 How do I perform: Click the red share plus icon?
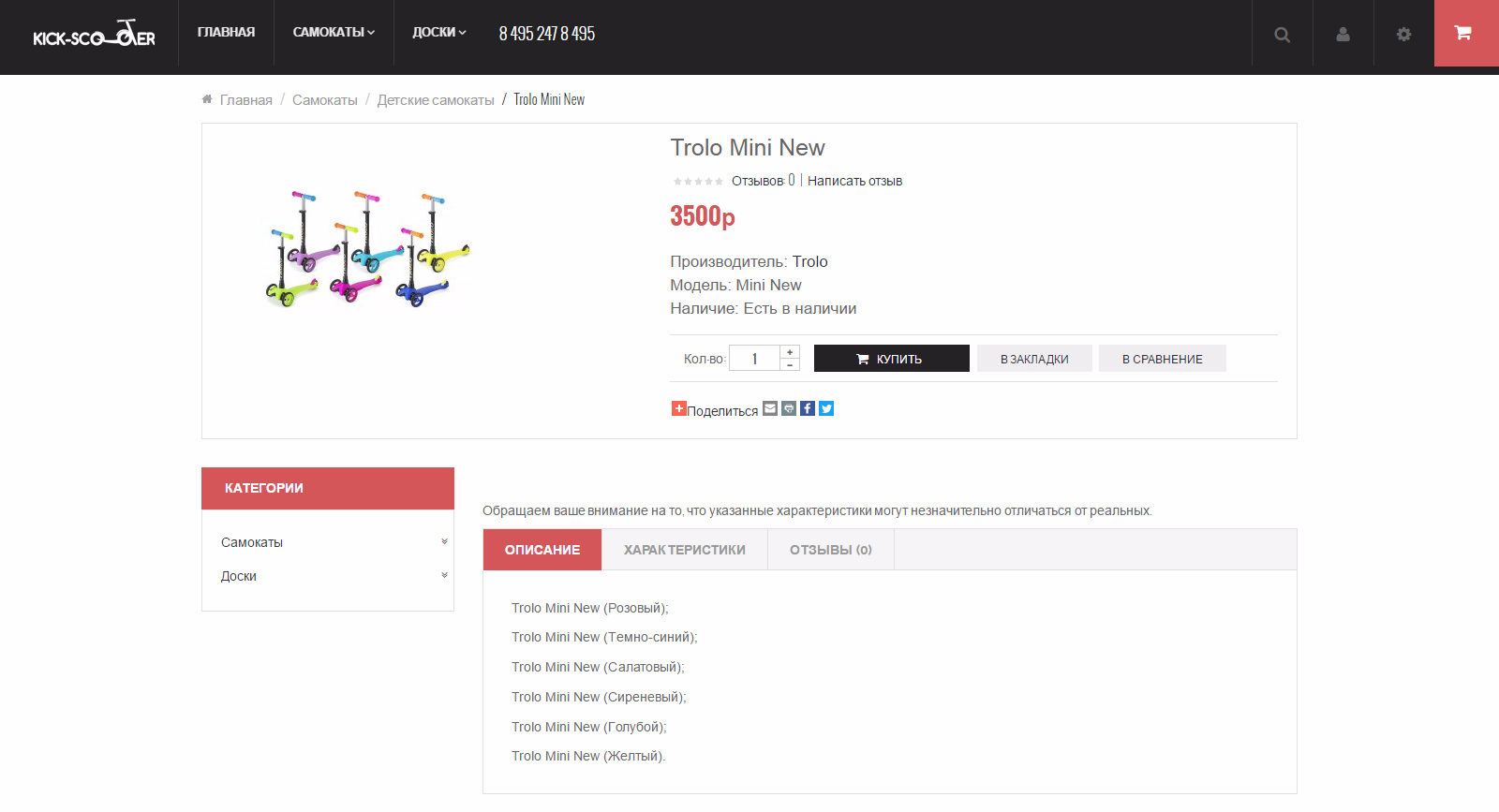(x=679, y=408)
